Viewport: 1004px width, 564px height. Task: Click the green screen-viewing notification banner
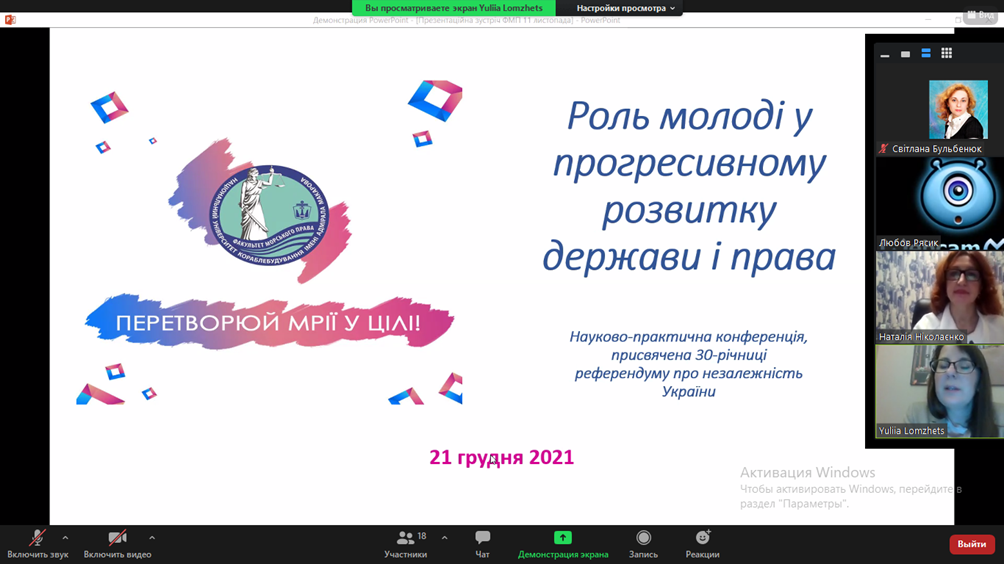pos(453,8)
